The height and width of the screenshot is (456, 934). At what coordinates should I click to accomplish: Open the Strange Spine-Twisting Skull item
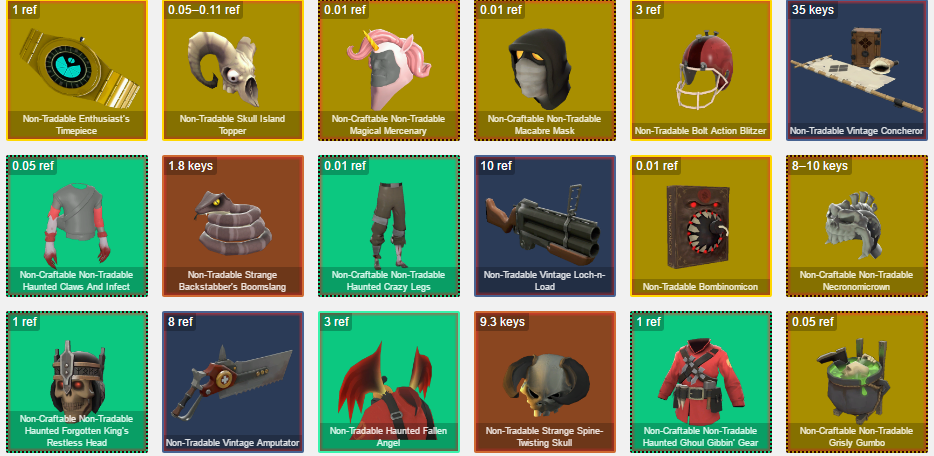544,382
